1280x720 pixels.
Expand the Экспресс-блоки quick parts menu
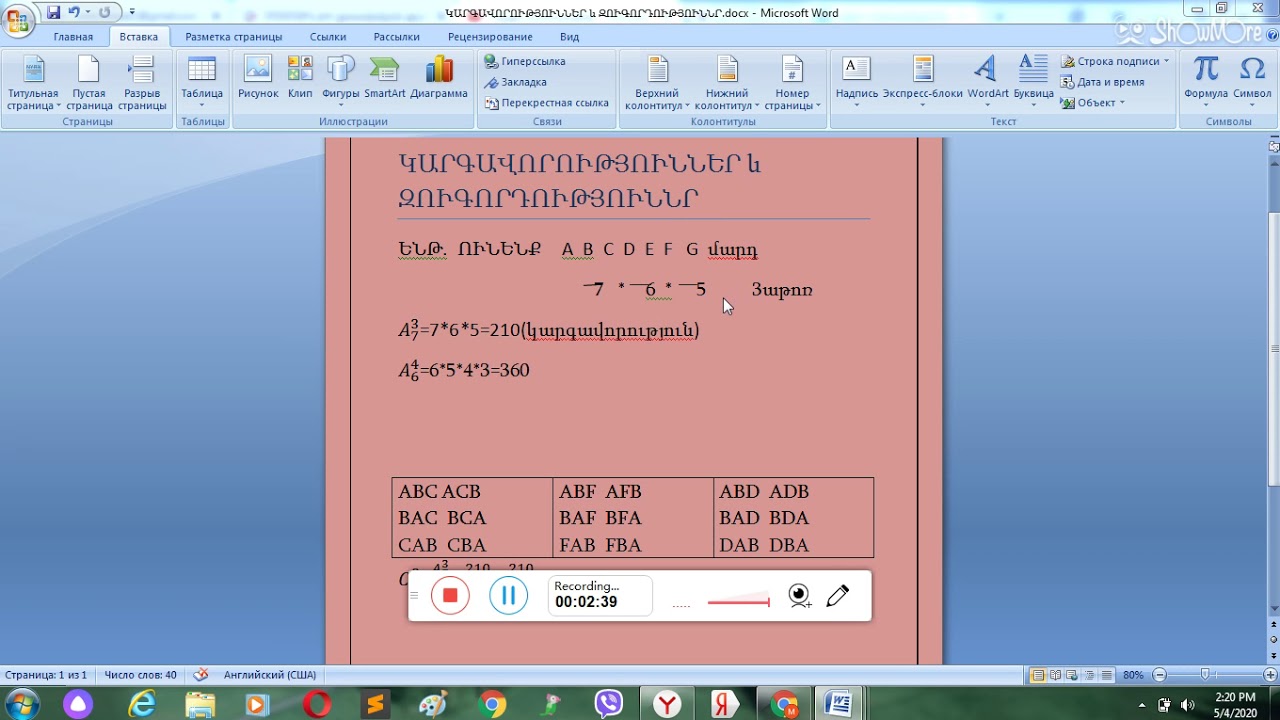point(923,83)
